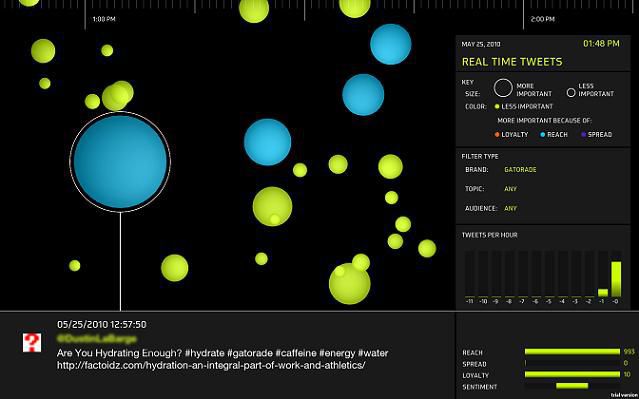Click the purple Spread legend dot

coord(584,134)
